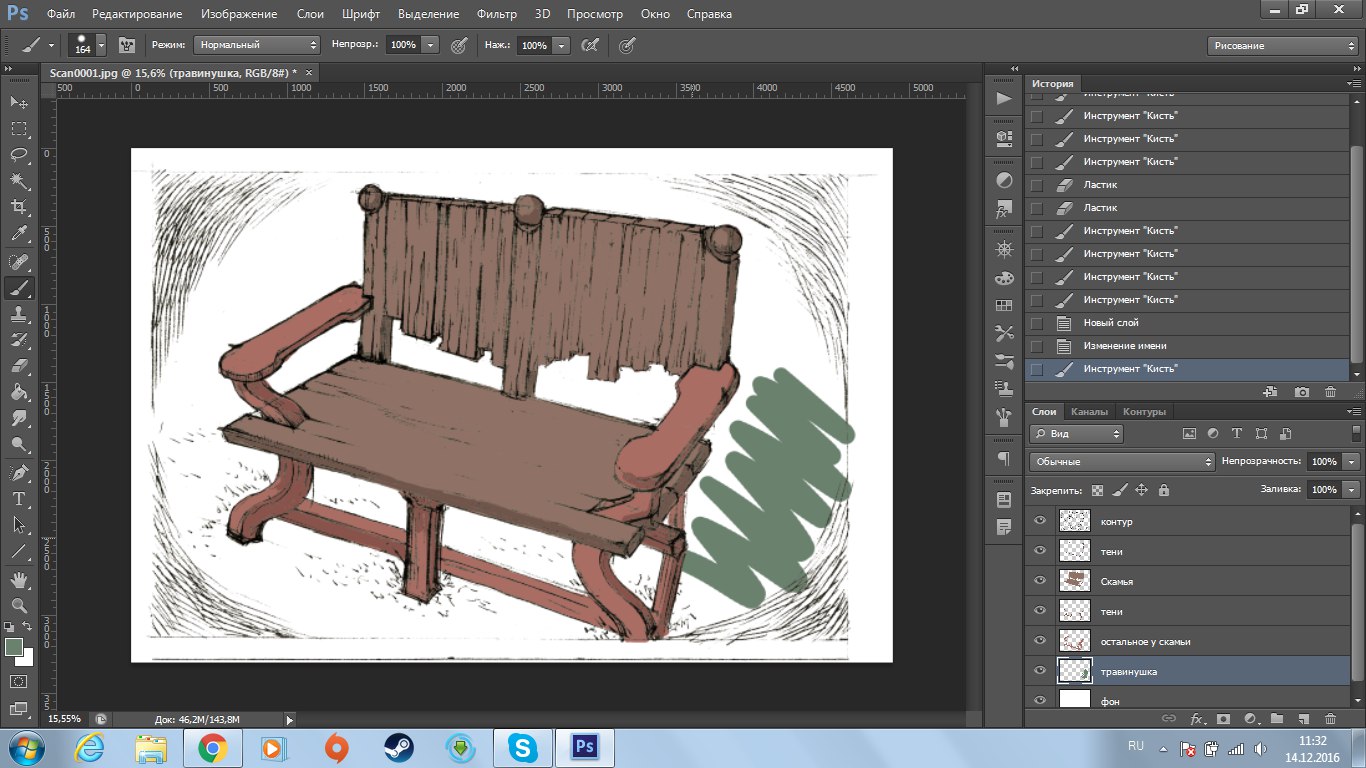
Task: Open the 'Фильтр' menu
Action: tap(496, 14)
